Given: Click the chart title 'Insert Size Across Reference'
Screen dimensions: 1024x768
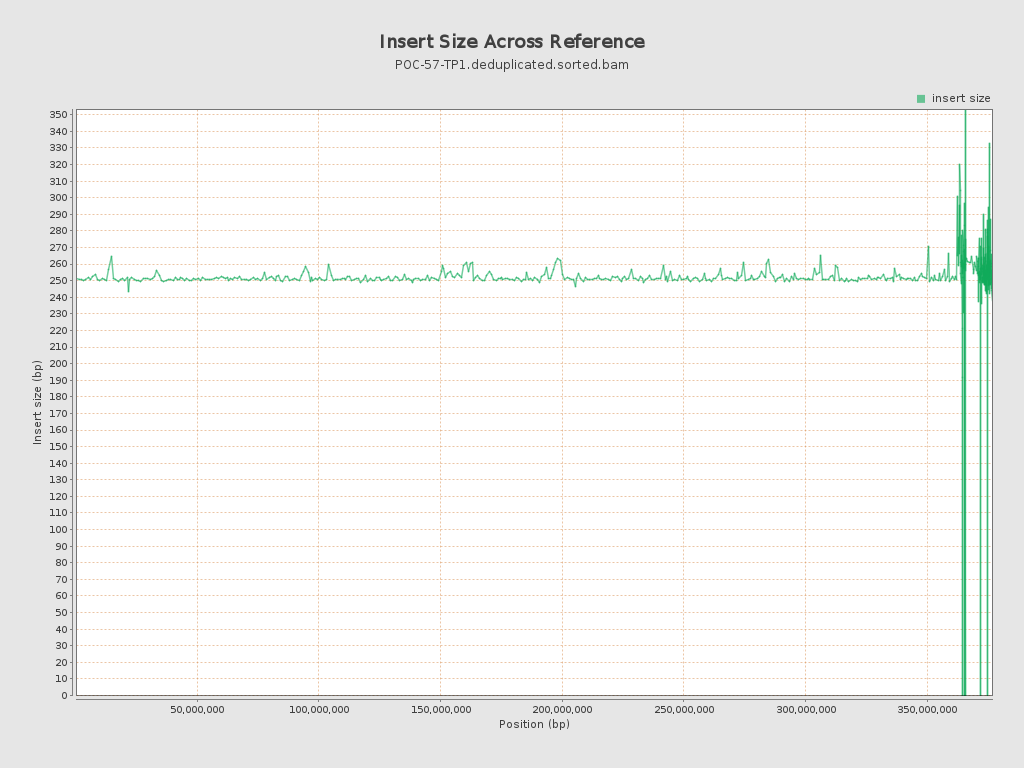Looking at the screenshot, I should coord(512,42).
